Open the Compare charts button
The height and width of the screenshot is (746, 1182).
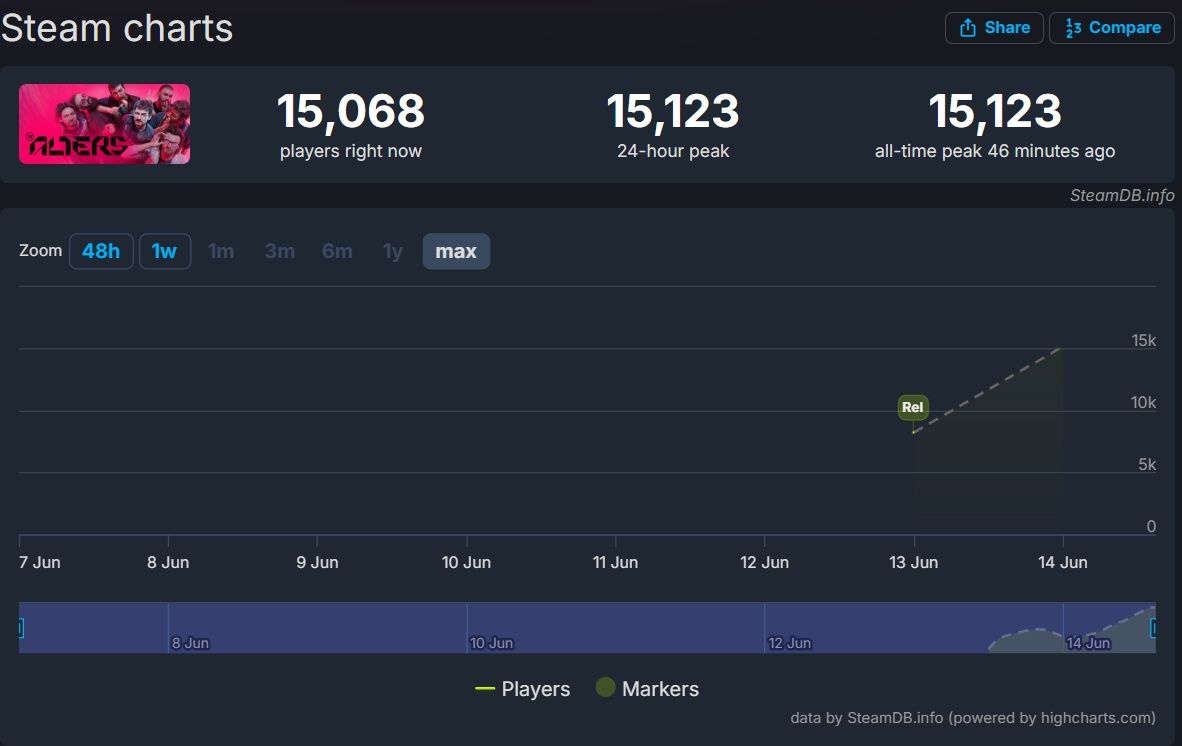1111,28
